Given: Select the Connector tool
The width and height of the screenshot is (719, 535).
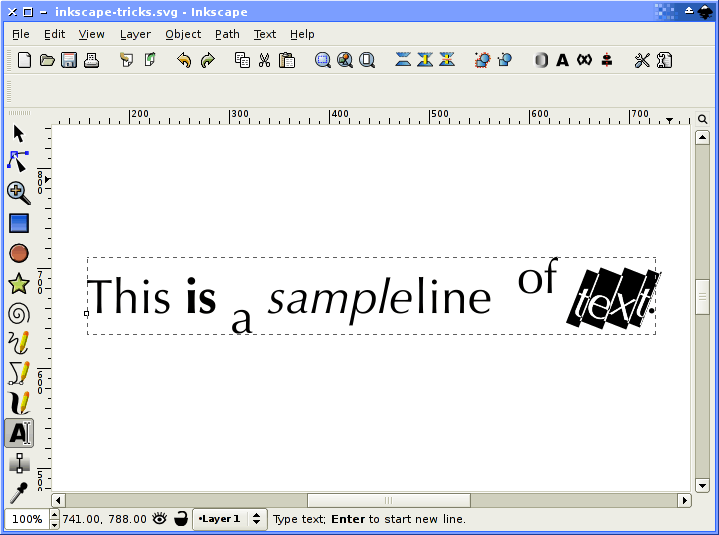Looking at the screenshot, I should pyautogui.click(x=19, y=463).
